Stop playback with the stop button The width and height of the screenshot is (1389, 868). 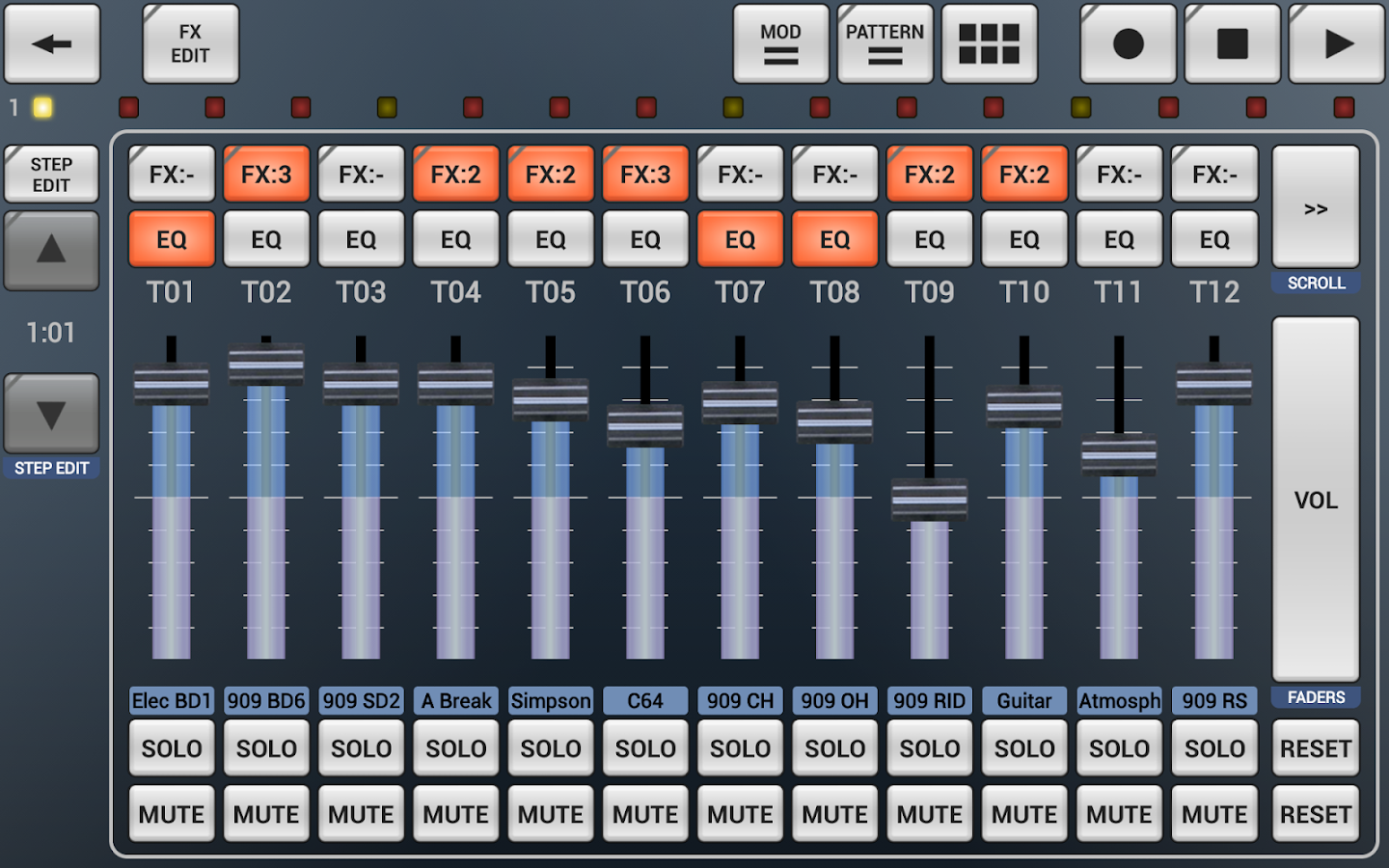pos(1232,43)
